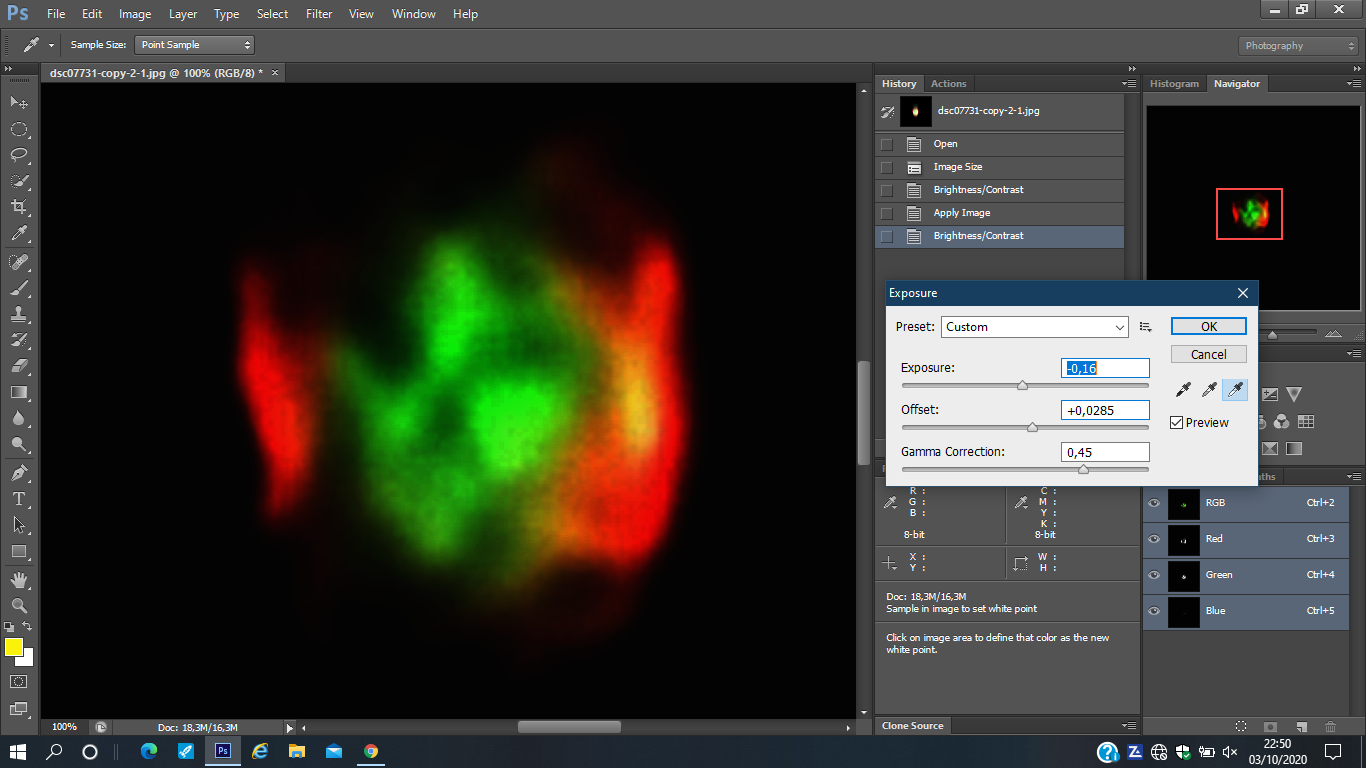Select the Hand tool

coord(19,580)
